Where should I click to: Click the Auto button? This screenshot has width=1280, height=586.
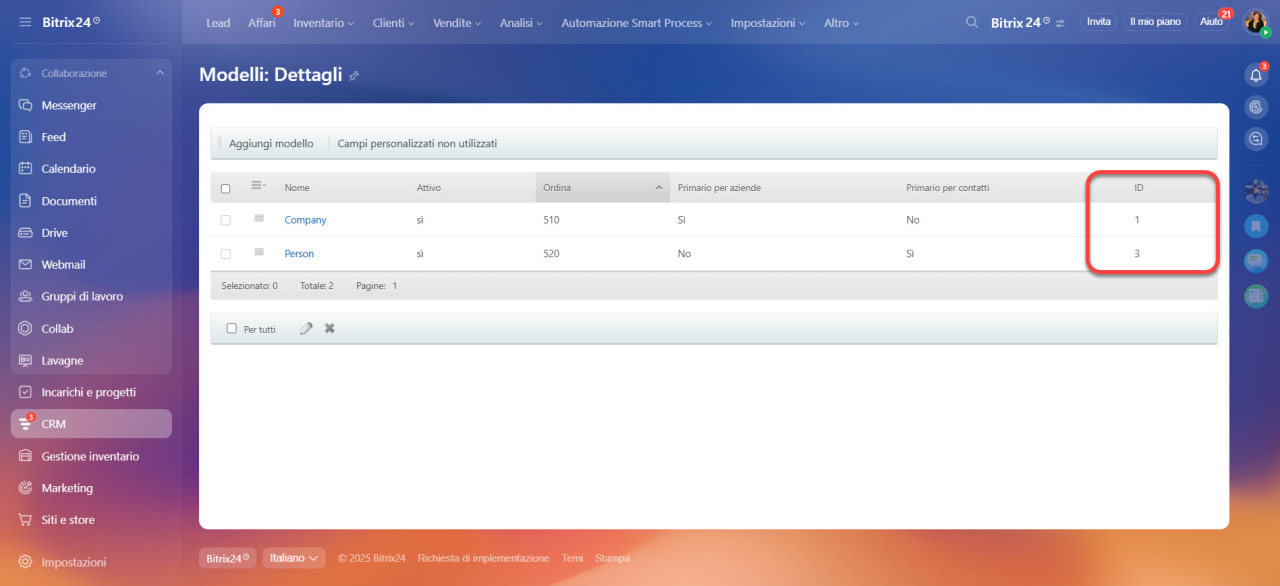tap(1211, 22)
